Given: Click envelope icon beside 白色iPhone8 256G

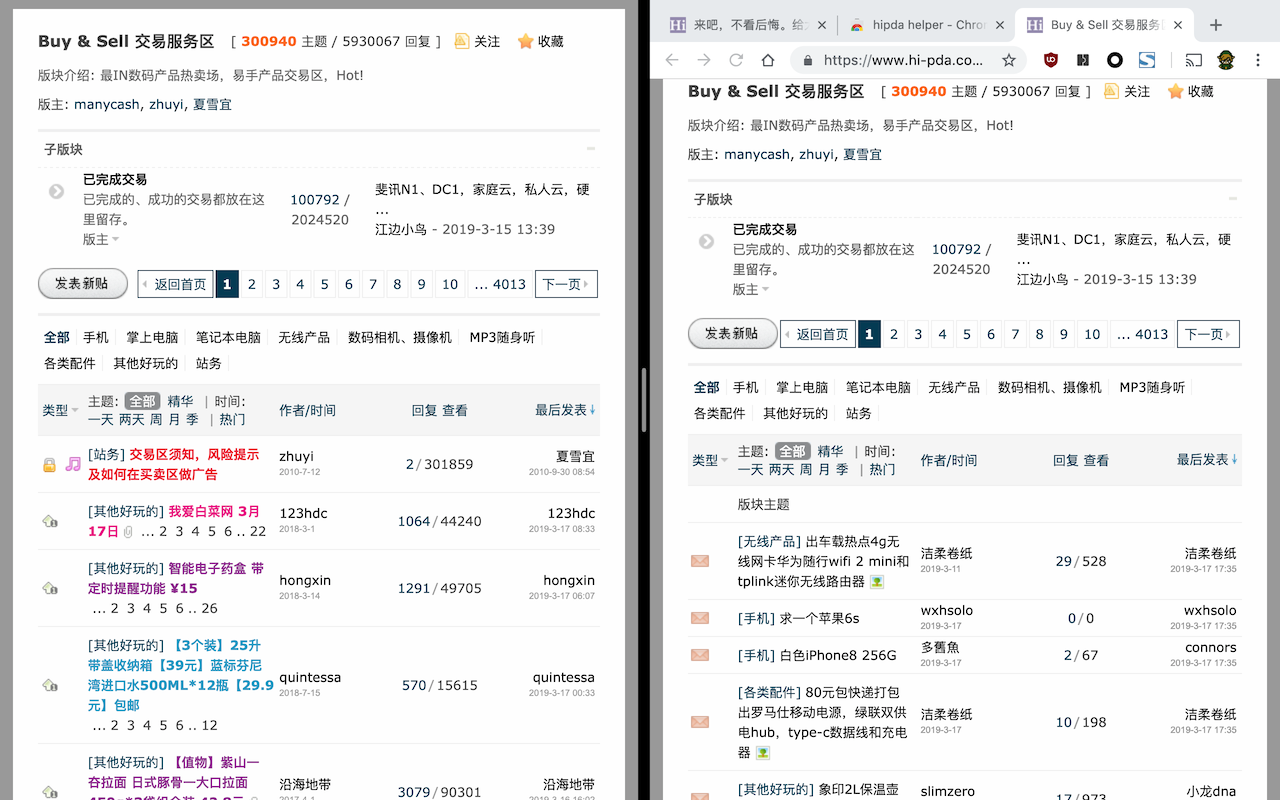Looking at the screenshot, I should [x=700, y=655].
